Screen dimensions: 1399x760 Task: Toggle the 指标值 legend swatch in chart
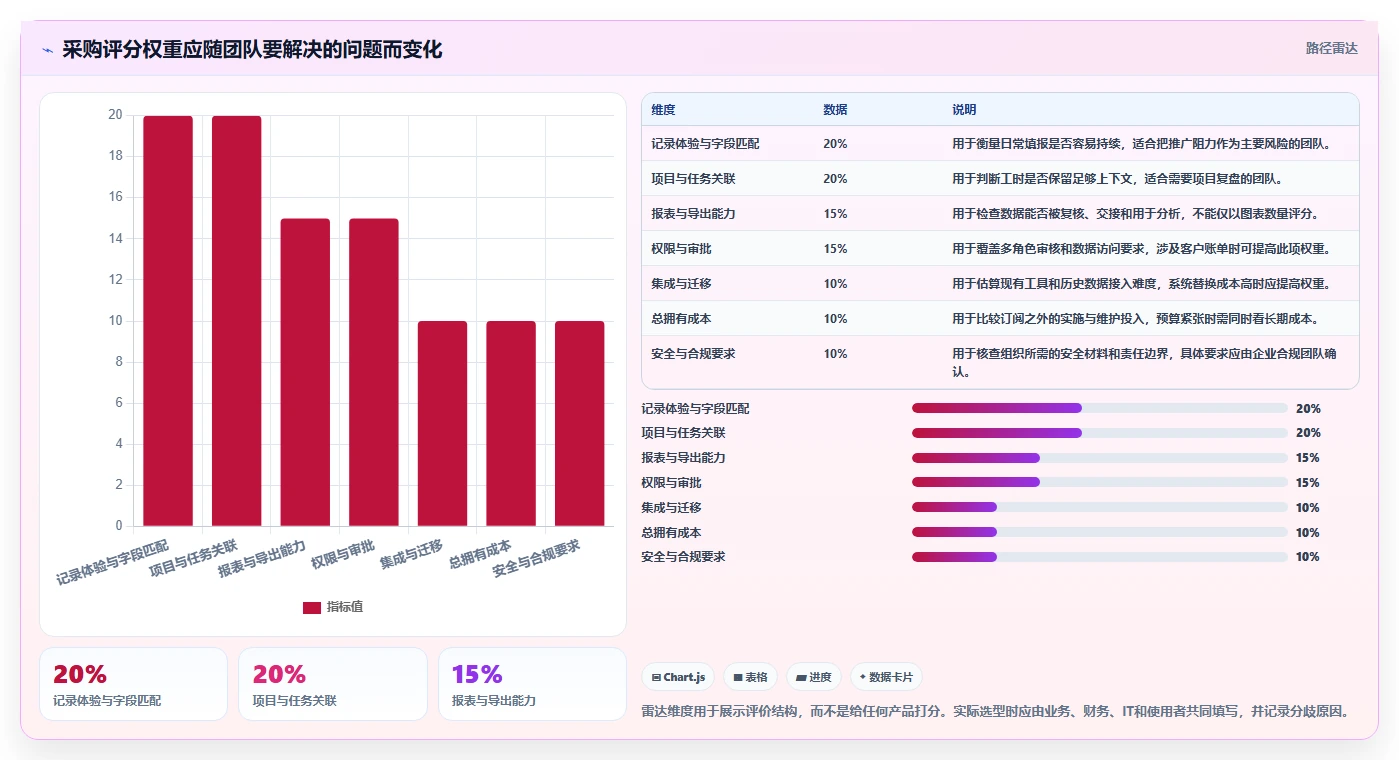point(312,607)
